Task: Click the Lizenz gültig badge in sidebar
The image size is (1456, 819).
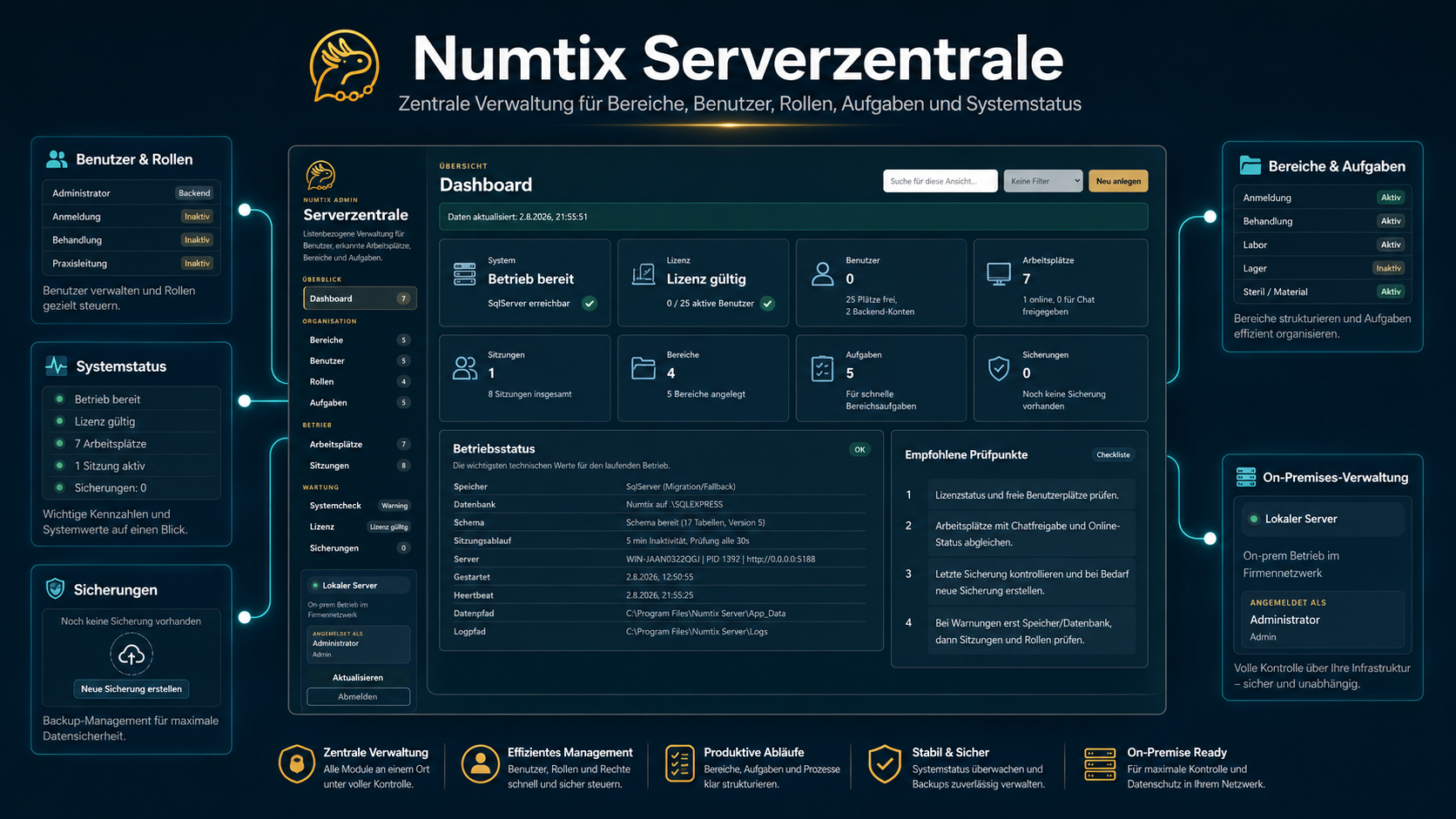Action: click(388, 527)
